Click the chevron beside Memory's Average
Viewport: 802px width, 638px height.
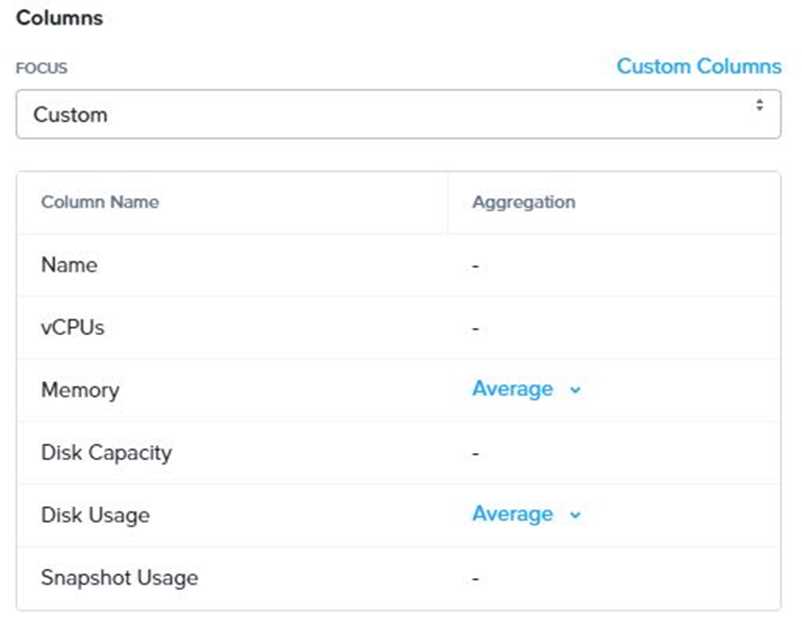pos(575,391)
